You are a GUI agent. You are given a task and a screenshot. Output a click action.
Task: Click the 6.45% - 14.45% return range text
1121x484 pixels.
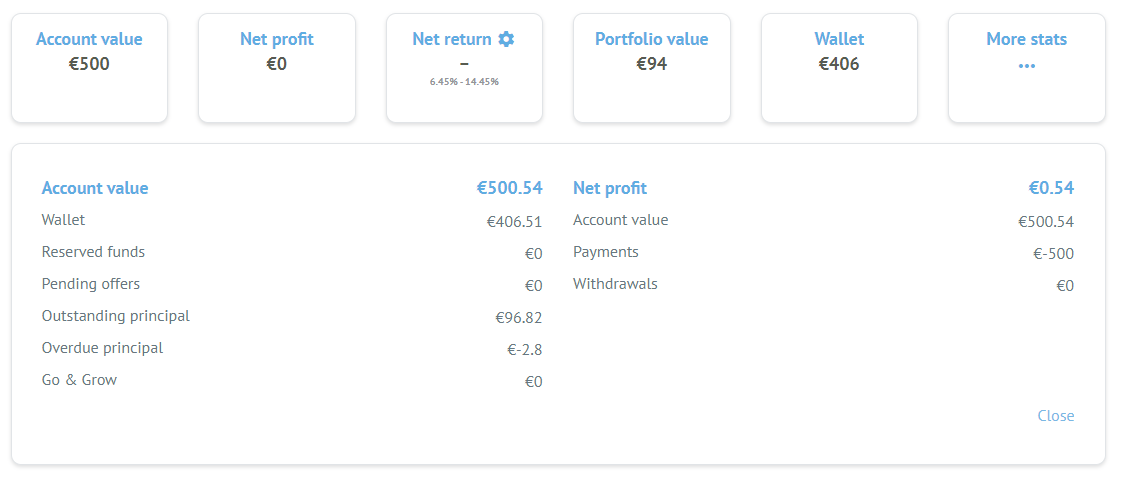tap(464, 82)
